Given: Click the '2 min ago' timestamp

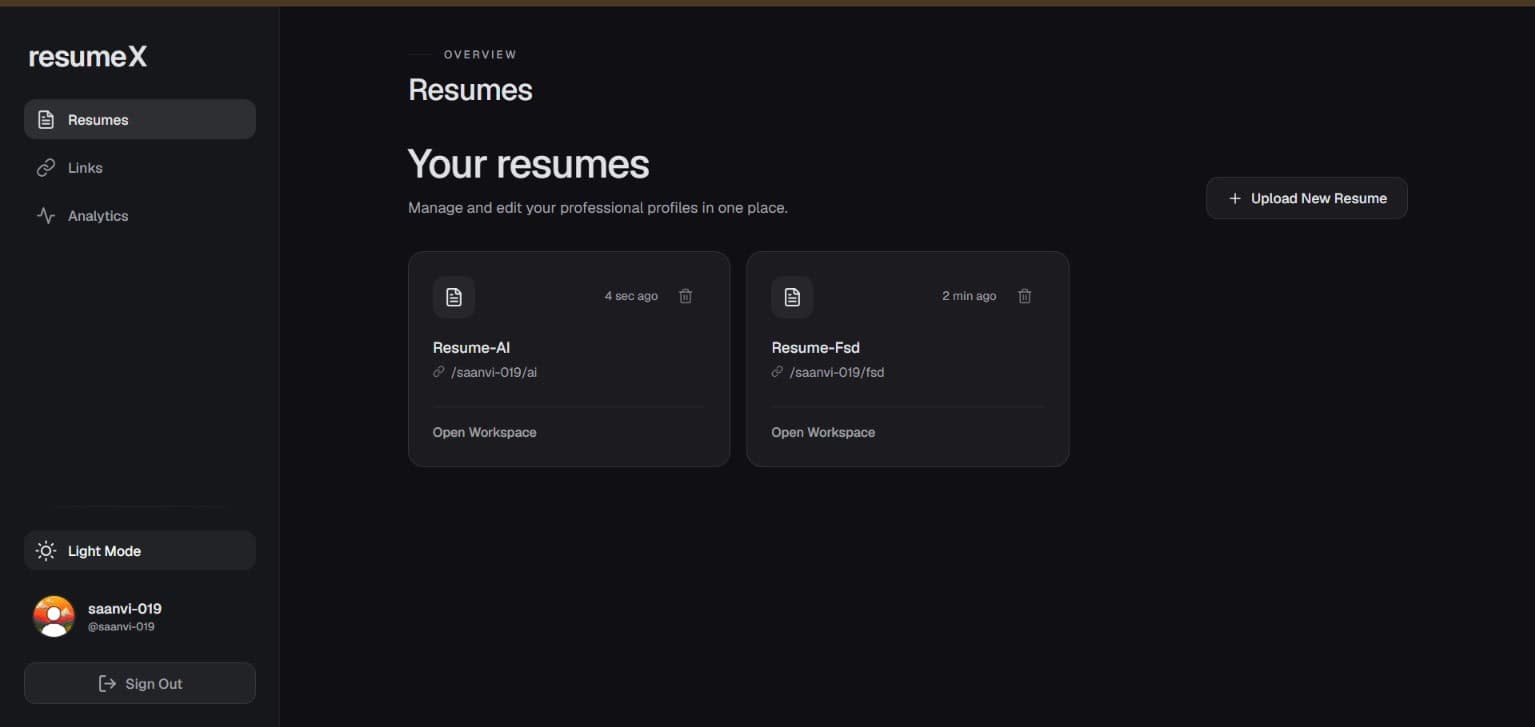Looking at the screenshot, I should (969, 296).
